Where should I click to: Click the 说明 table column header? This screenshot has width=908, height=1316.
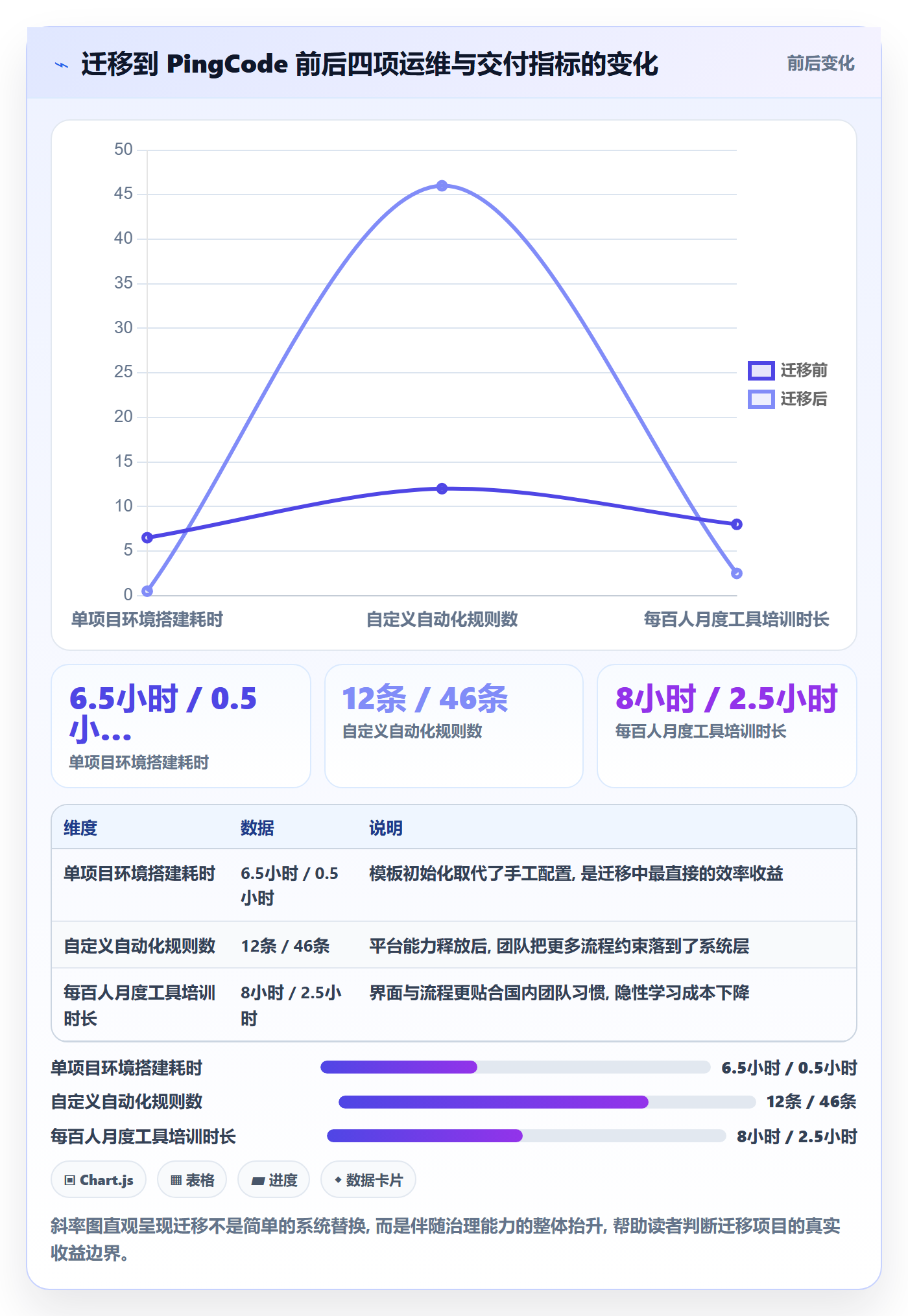click(x=386, y=828)
